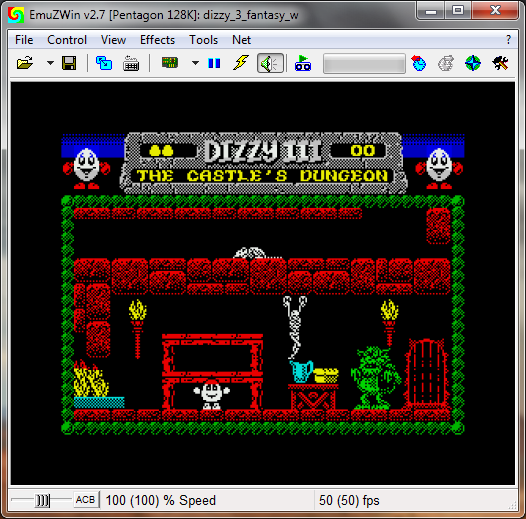Click the ACB status bar button

coord(86,500)
